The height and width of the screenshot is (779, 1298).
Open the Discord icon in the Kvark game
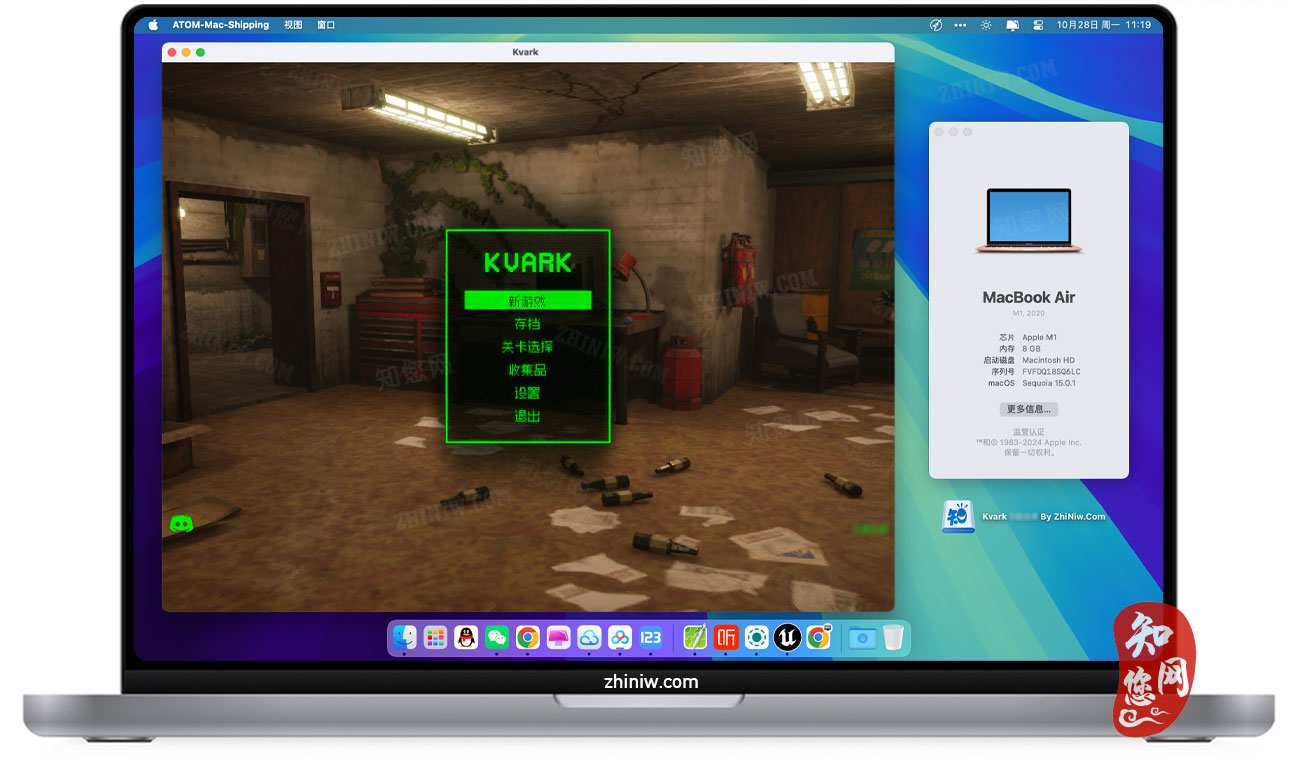click(181, 523)
